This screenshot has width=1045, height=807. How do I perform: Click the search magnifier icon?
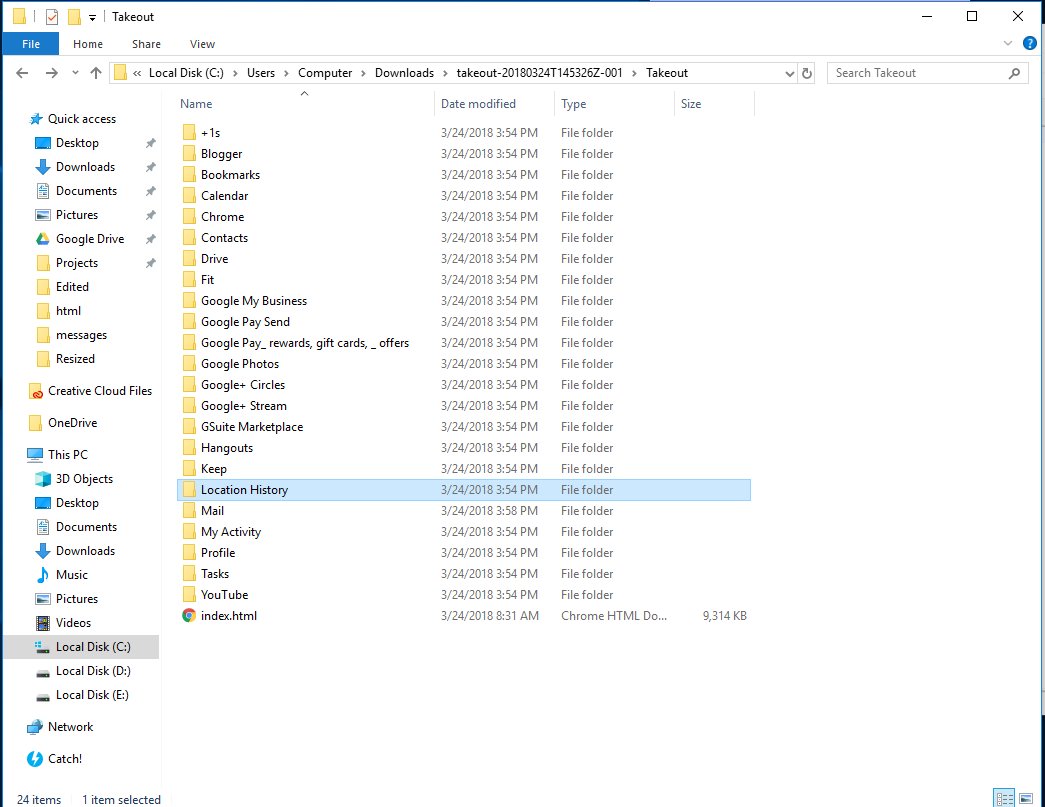1014,73
